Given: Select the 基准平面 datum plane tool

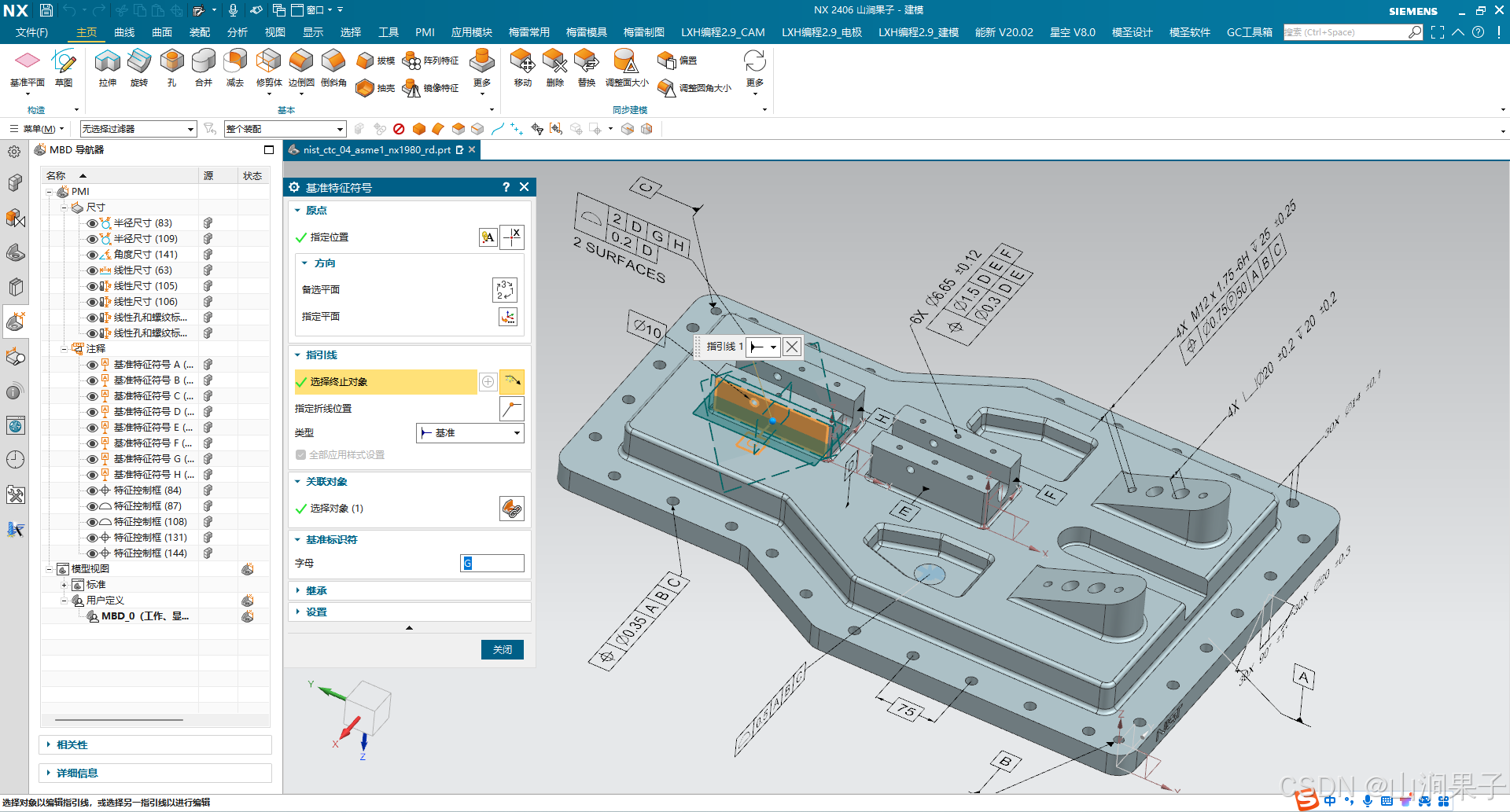Looking at the screenshot, I should tap(28, 68).
